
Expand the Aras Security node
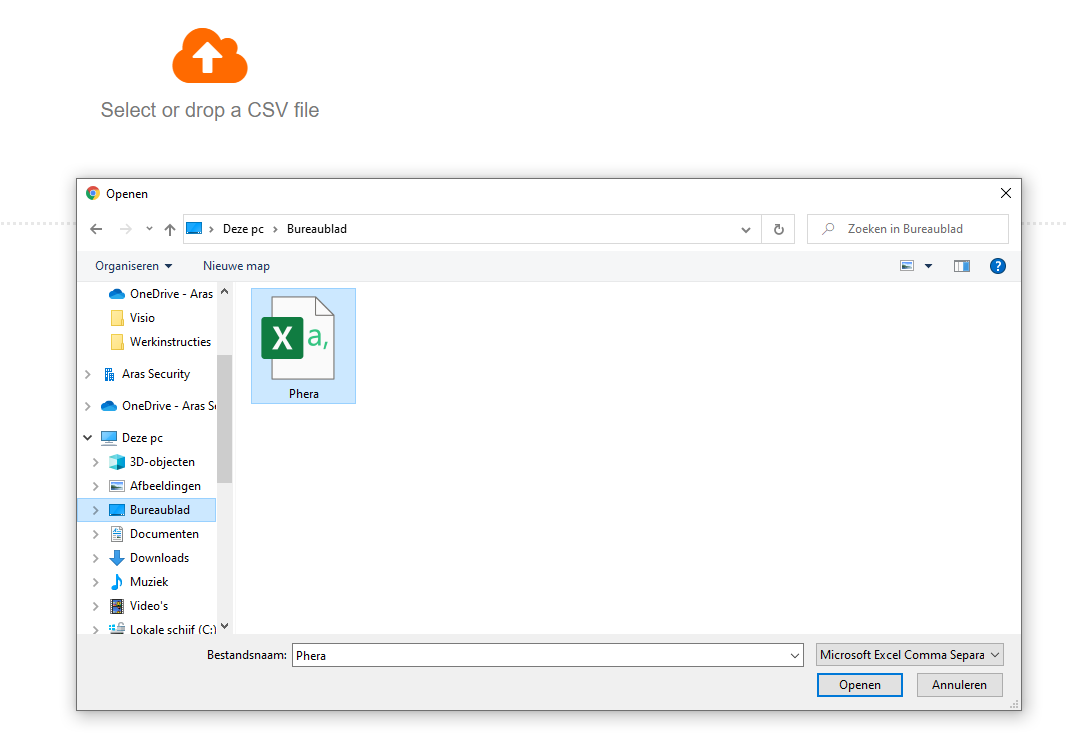[88, 374]
